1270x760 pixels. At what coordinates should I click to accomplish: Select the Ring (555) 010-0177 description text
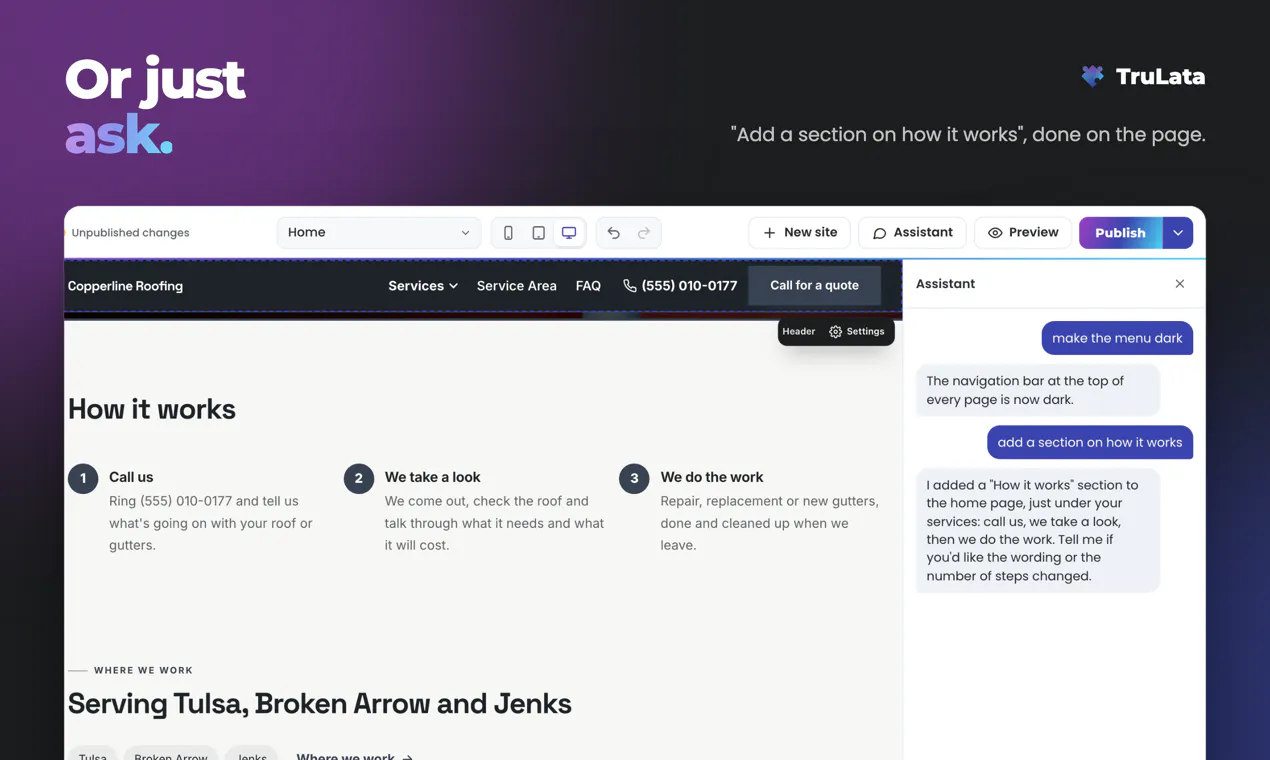(x=211, y=523)
